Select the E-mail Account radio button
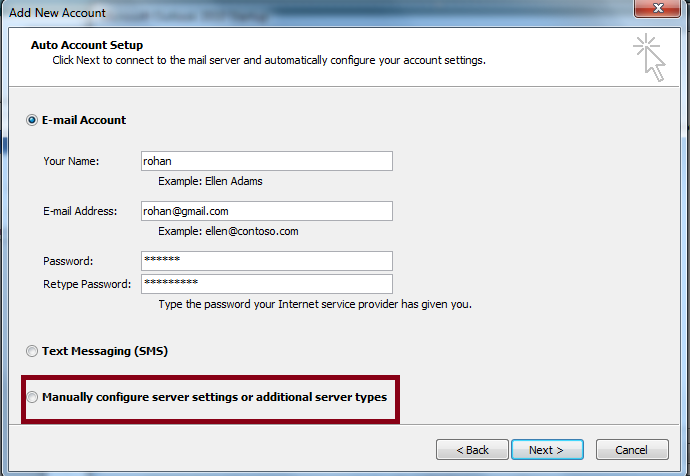 point(33,121)
